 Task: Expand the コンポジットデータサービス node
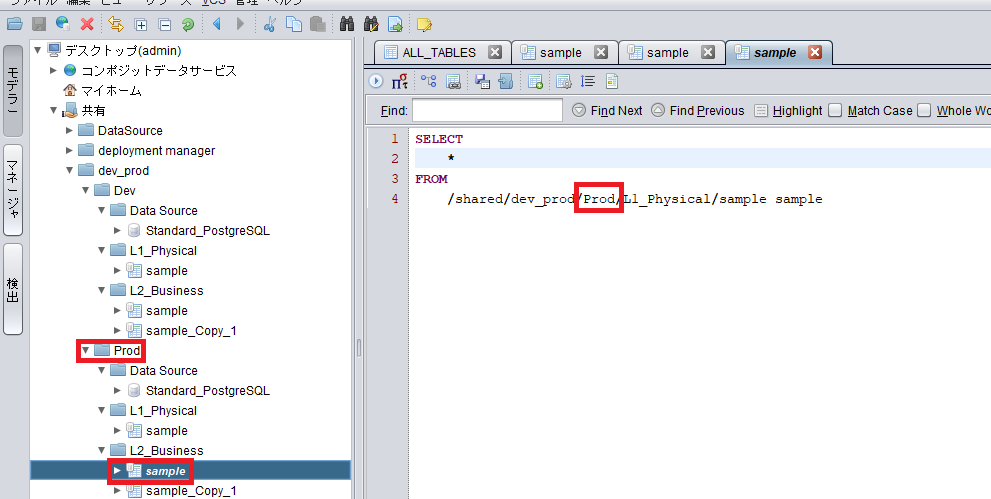(x=54, y=70)
